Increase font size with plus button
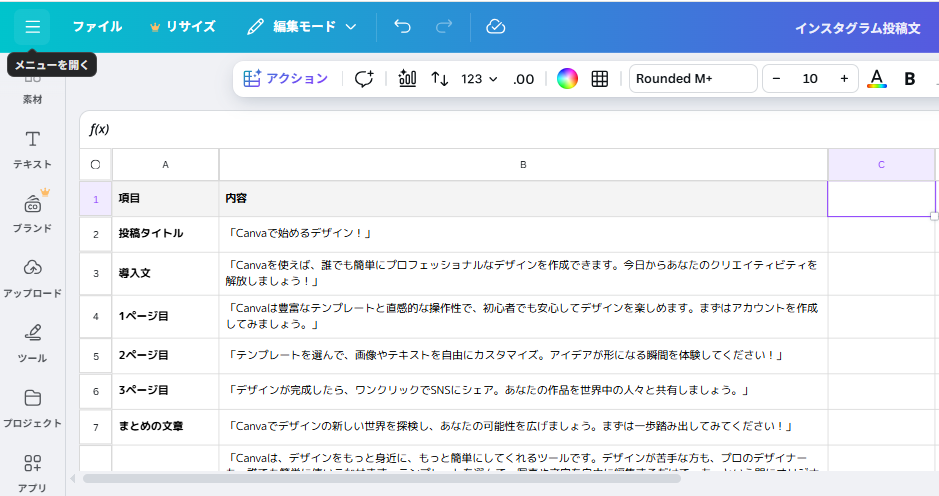 (x=844, y=78)
